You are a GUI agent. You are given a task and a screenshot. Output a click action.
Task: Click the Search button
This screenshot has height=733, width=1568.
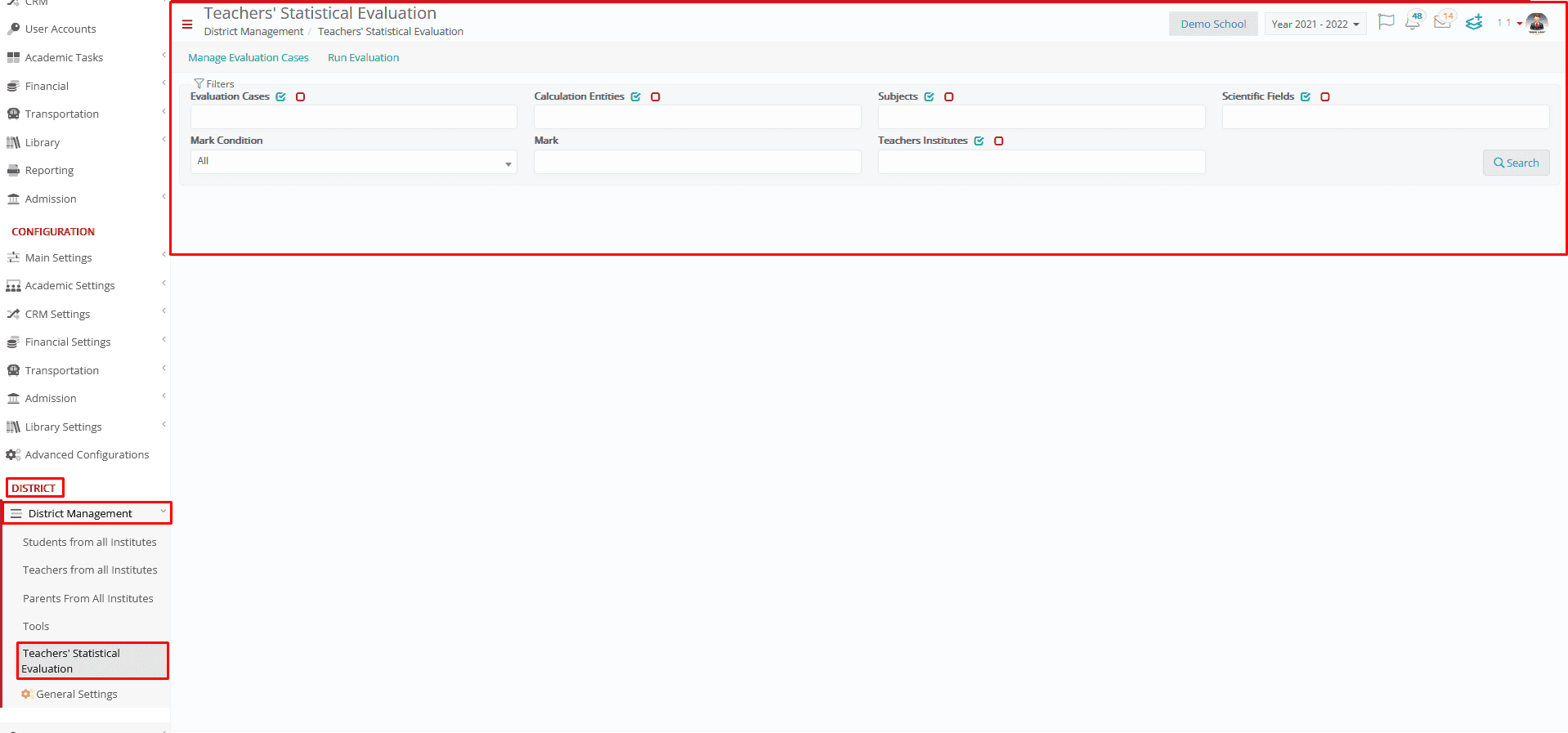coord(1516,163)
